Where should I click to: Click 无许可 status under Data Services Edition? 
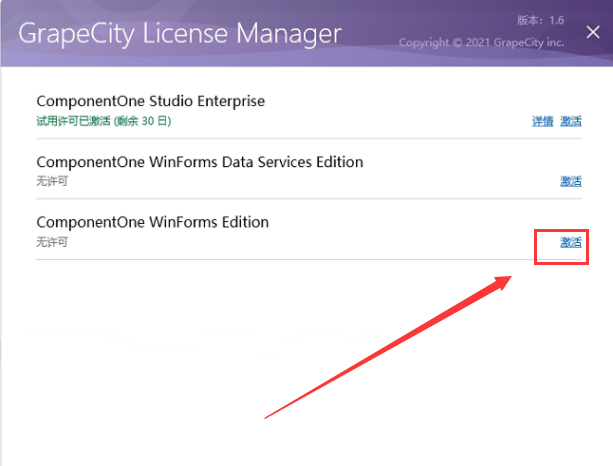pos(52,181)
